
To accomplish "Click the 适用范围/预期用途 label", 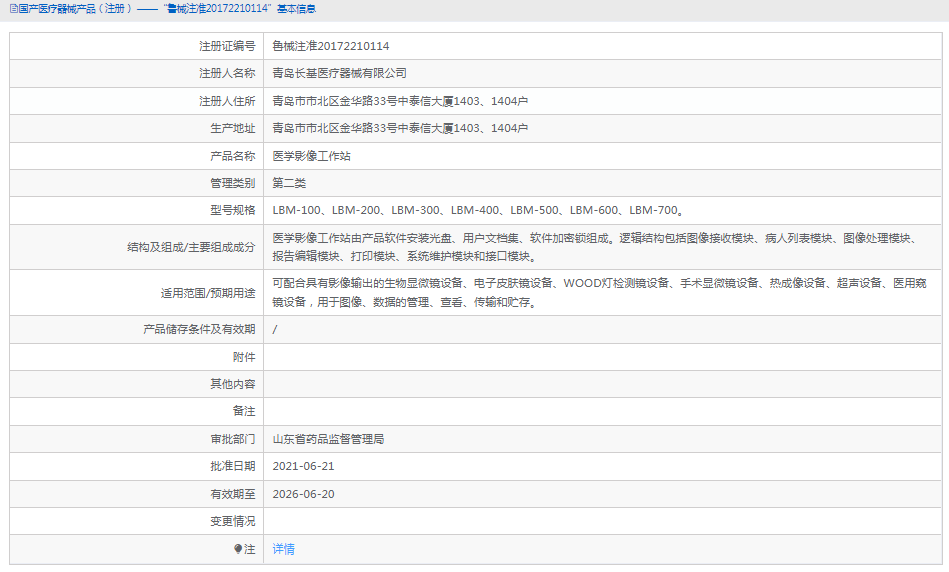I will tap(208, 293).
